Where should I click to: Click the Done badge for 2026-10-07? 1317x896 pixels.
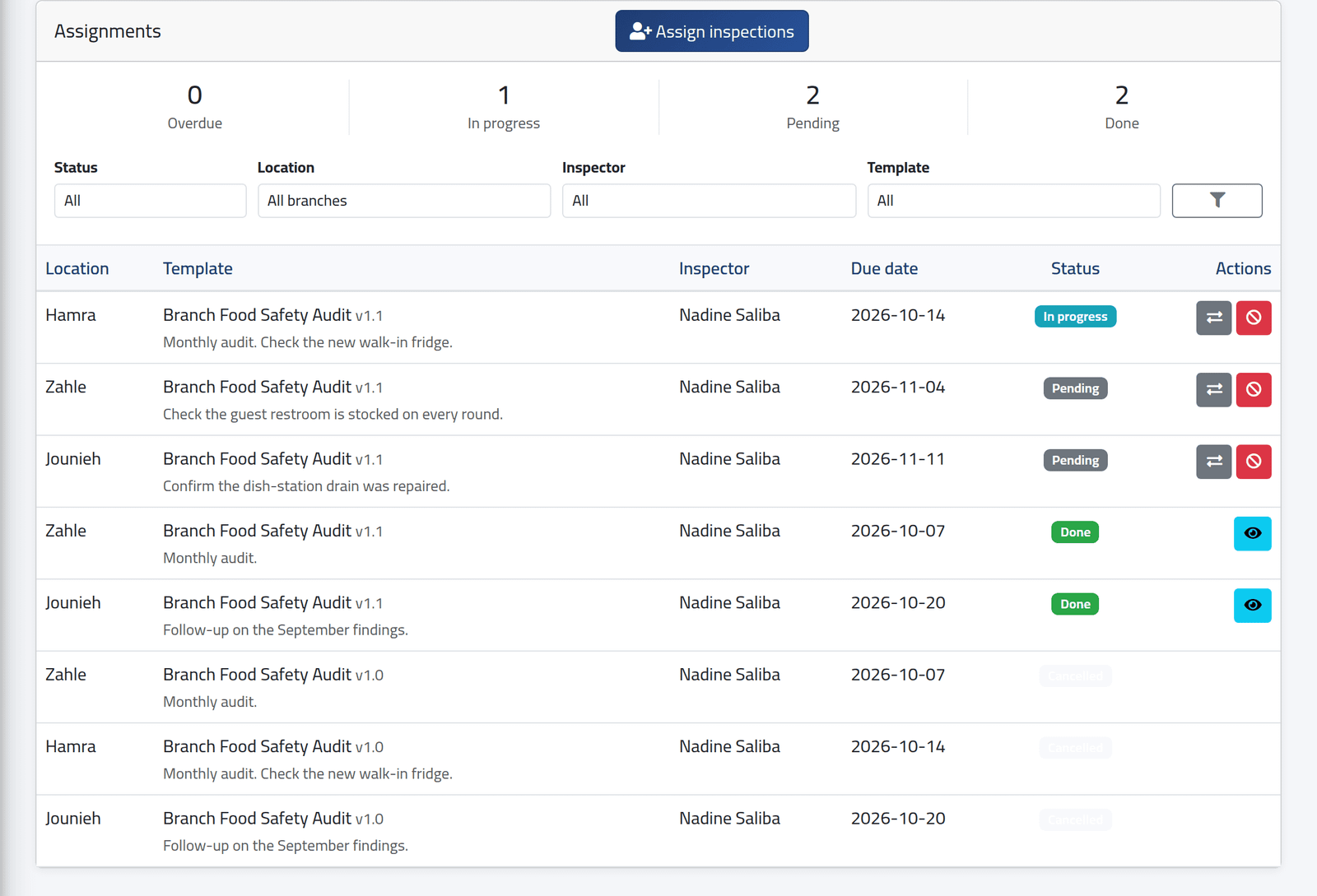pos(1075,532)
